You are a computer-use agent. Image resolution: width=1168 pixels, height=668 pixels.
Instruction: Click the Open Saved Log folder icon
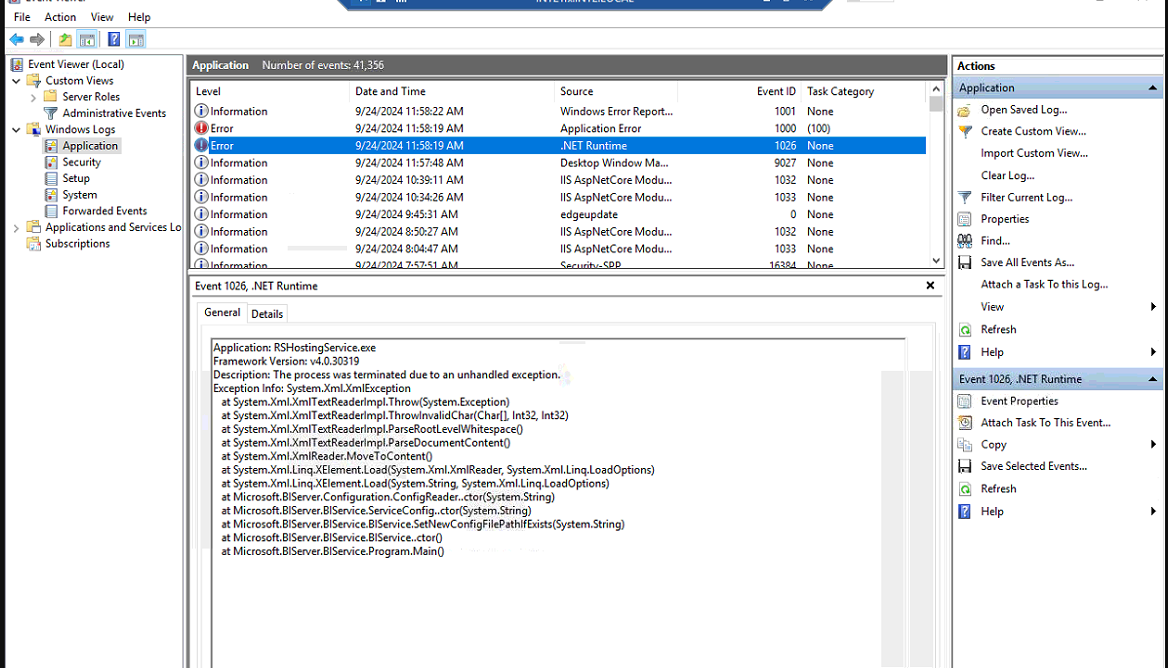point(964,109)
